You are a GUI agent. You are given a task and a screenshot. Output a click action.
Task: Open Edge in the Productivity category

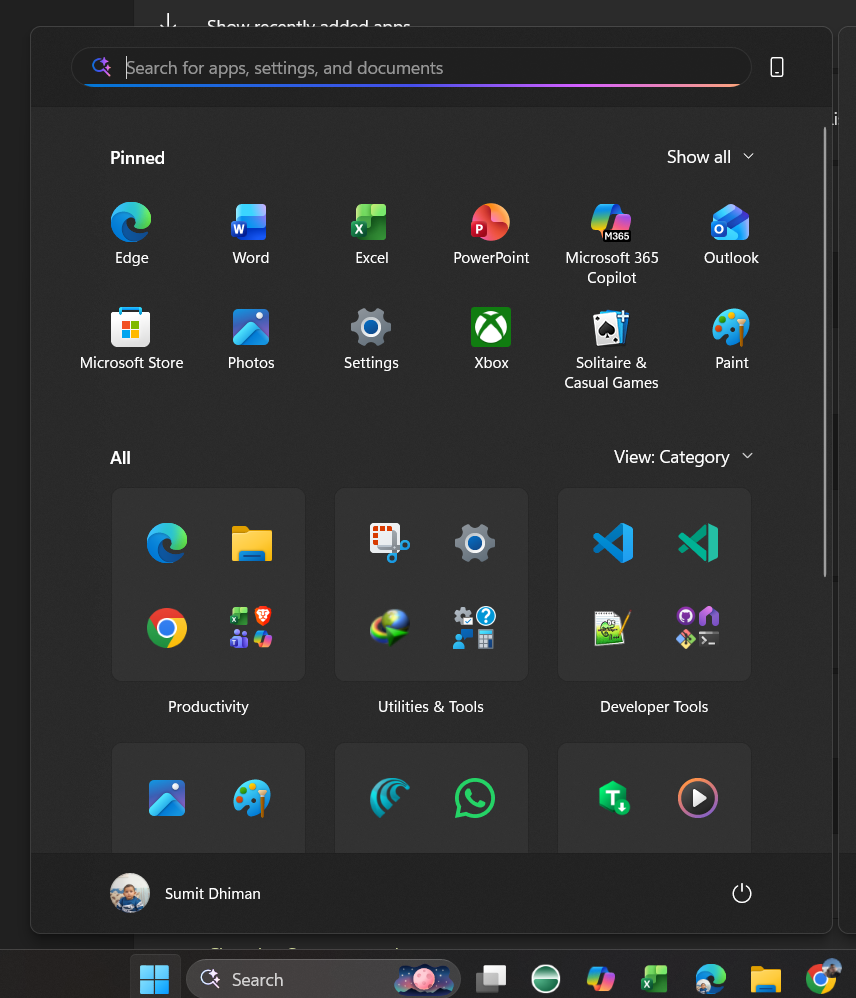click(167, 543)
